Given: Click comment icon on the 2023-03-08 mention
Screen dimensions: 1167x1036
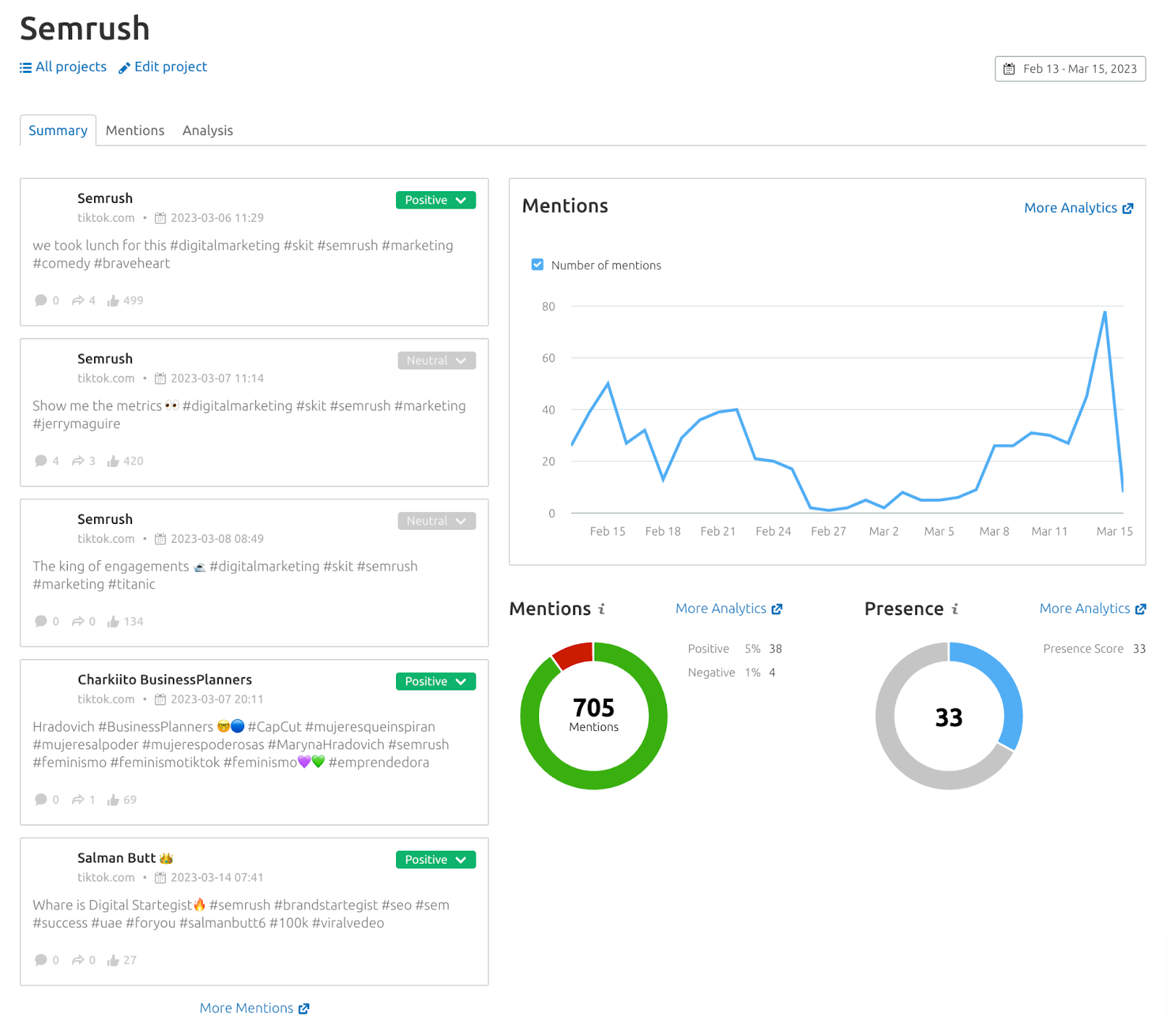Looking at the screenshot, I should [41, 622].
